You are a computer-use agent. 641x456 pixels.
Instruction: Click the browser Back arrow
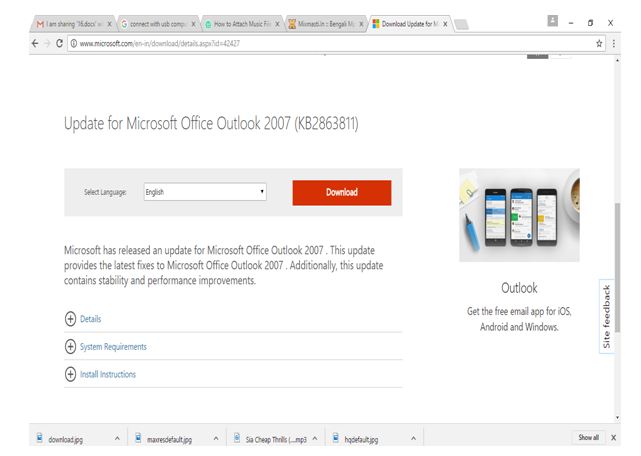(35, 43)
